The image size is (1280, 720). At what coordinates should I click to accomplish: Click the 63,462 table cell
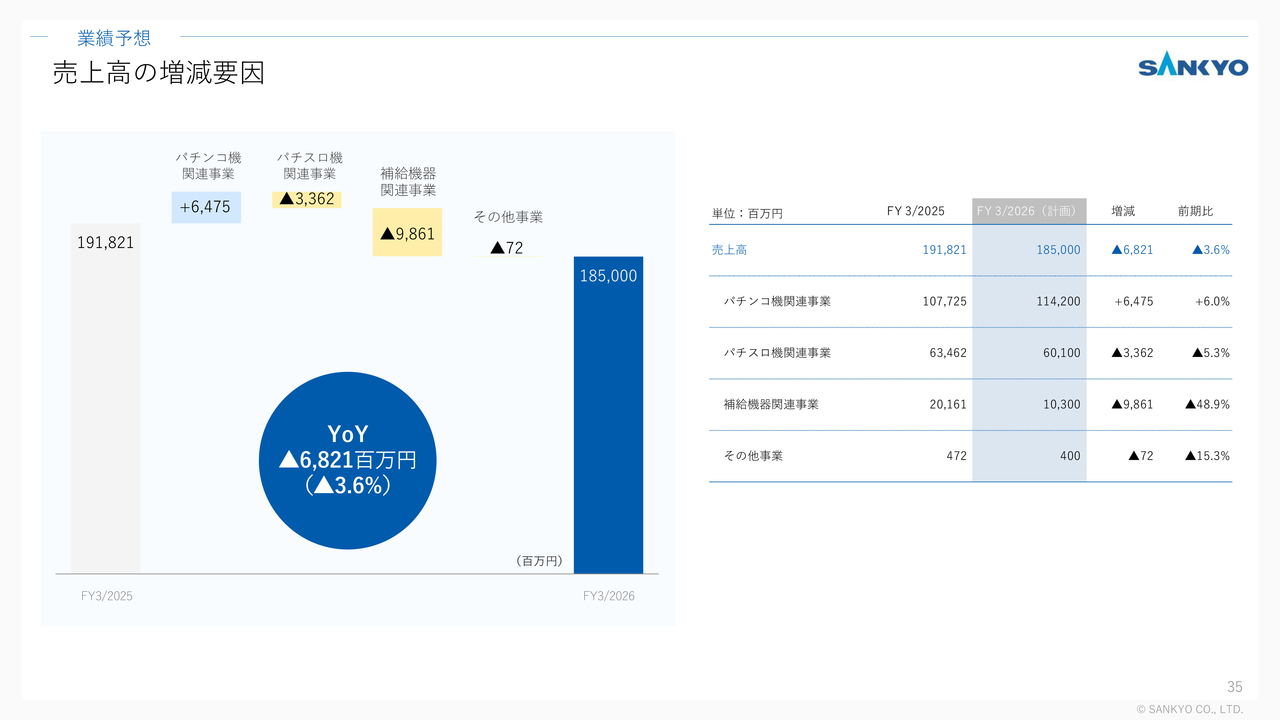pyautogui.click(x=948, y=353)
